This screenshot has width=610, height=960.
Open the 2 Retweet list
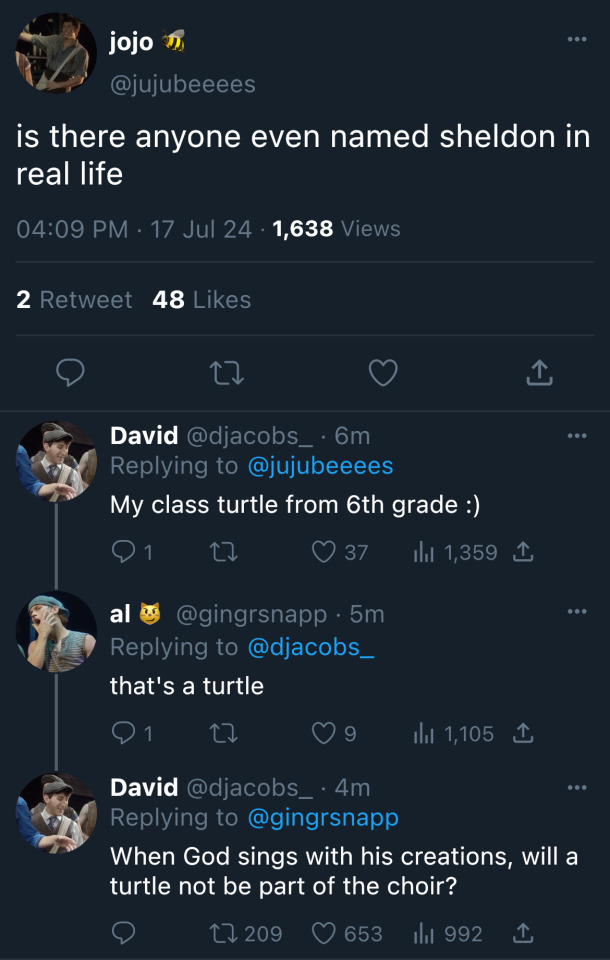74,300
